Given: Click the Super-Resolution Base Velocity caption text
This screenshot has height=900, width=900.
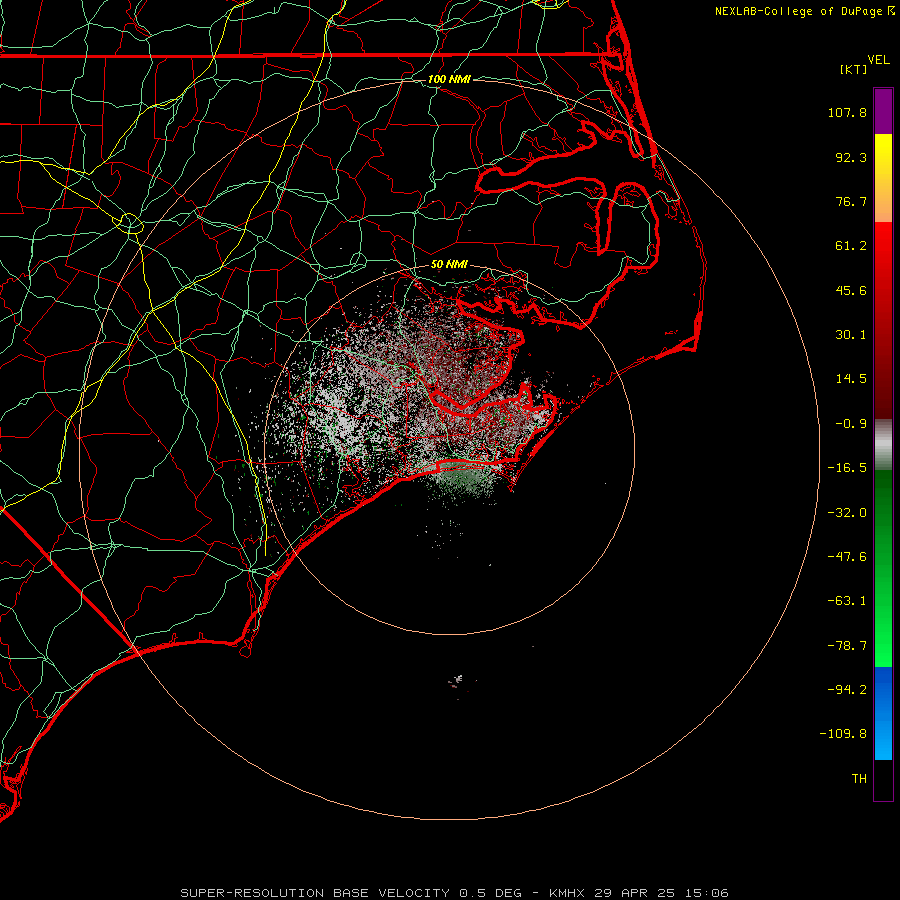Looking at the screenshot, I should pyautogui.click(x=455, y=893).
